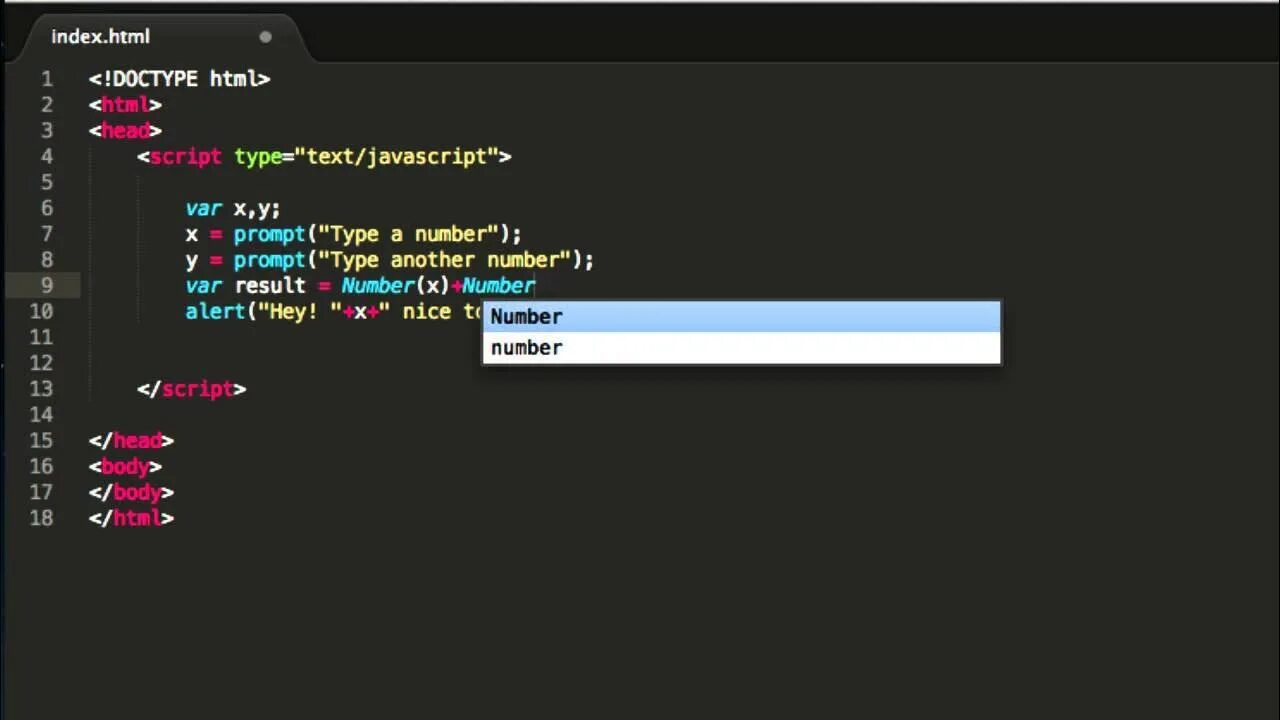The width and height of the screenshot is (1280, 720).
Task: Click line number 18 in gutter
Action: 41,518
